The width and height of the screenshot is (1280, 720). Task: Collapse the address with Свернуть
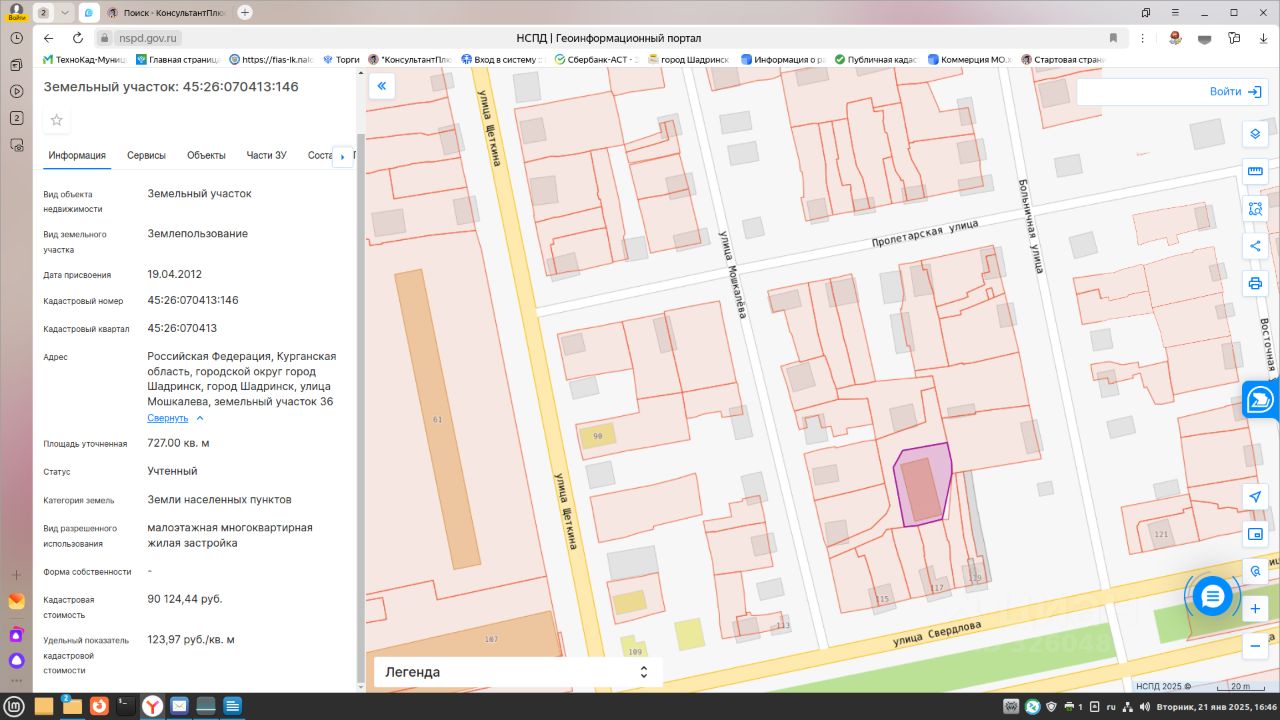point(168,418)
